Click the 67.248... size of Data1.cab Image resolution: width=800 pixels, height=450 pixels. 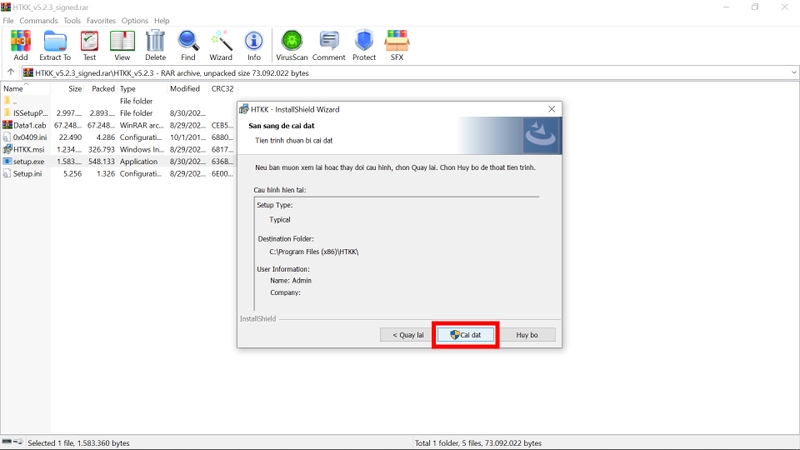tap(68, 125)
